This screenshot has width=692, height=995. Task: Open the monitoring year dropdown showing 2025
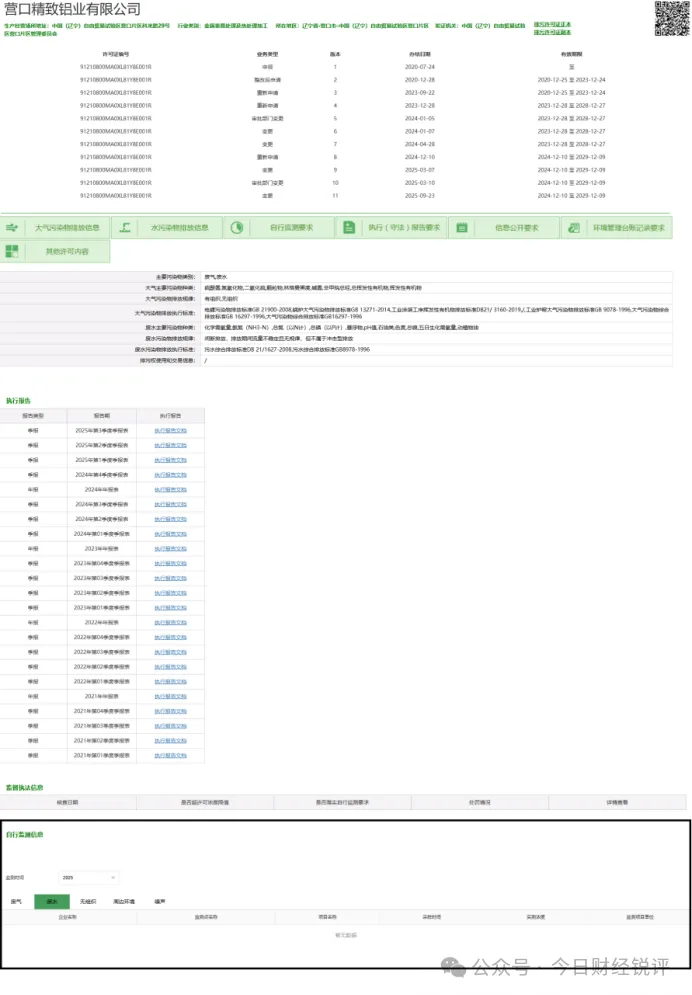coord(89,878)
